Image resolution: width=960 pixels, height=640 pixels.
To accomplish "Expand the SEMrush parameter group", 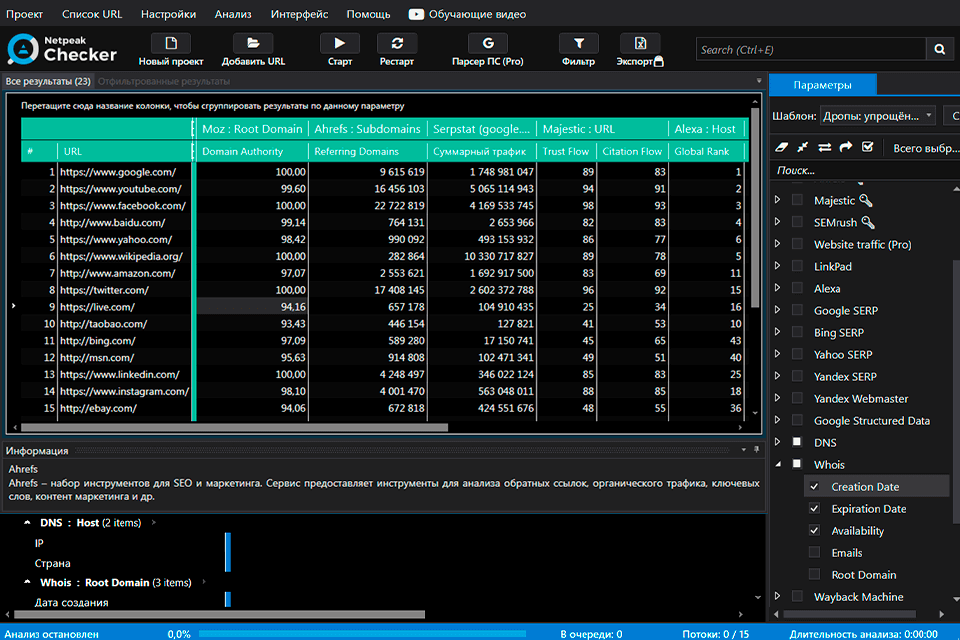I will (778, 223).
